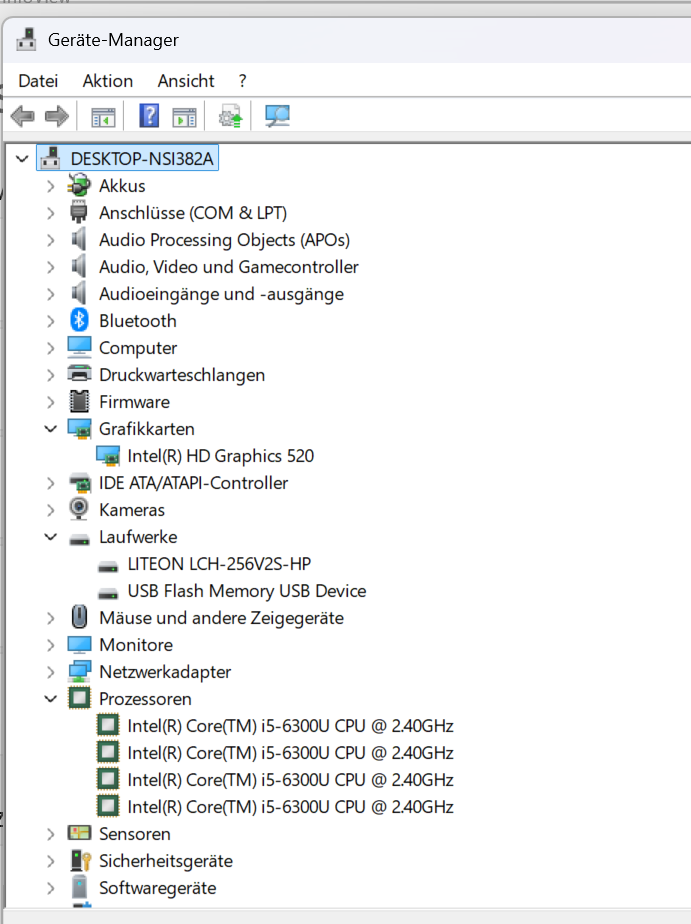Open the Help toolbar icon with question mark
This screenshot has width=691, height=924.
[x=149, y=116]
